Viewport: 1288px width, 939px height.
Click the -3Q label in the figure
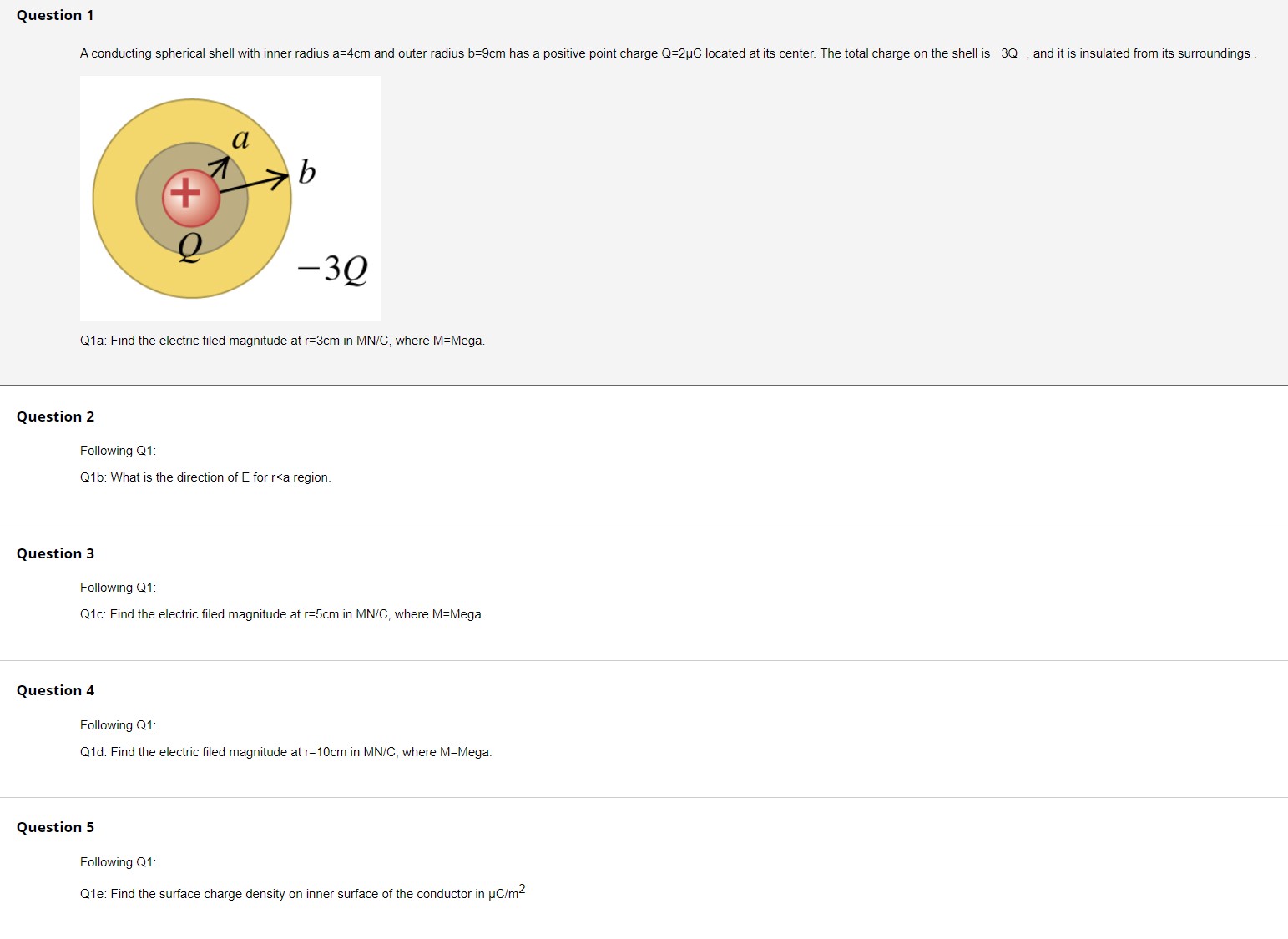coord(332,269)
